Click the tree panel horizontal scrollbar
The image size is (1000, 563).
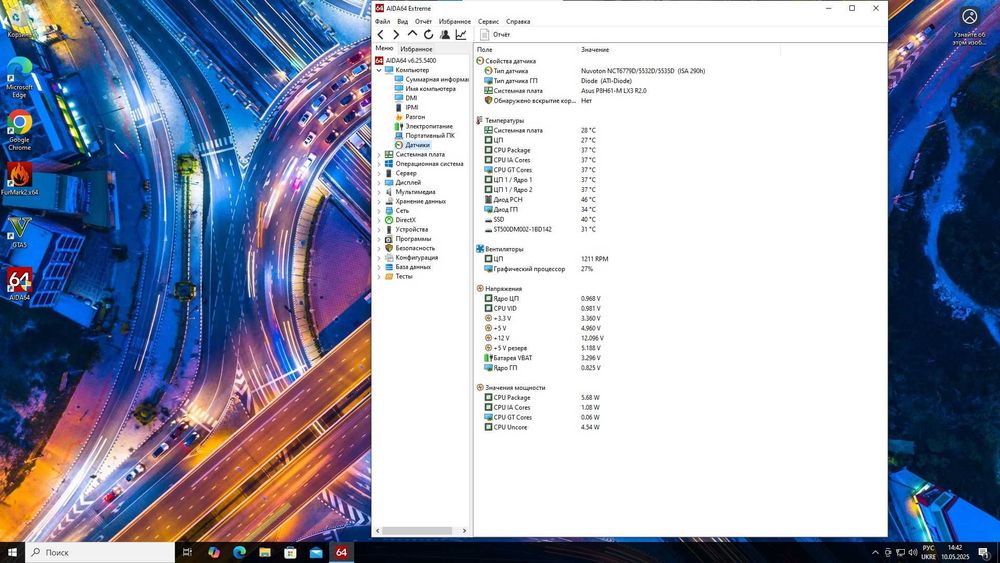417,530
